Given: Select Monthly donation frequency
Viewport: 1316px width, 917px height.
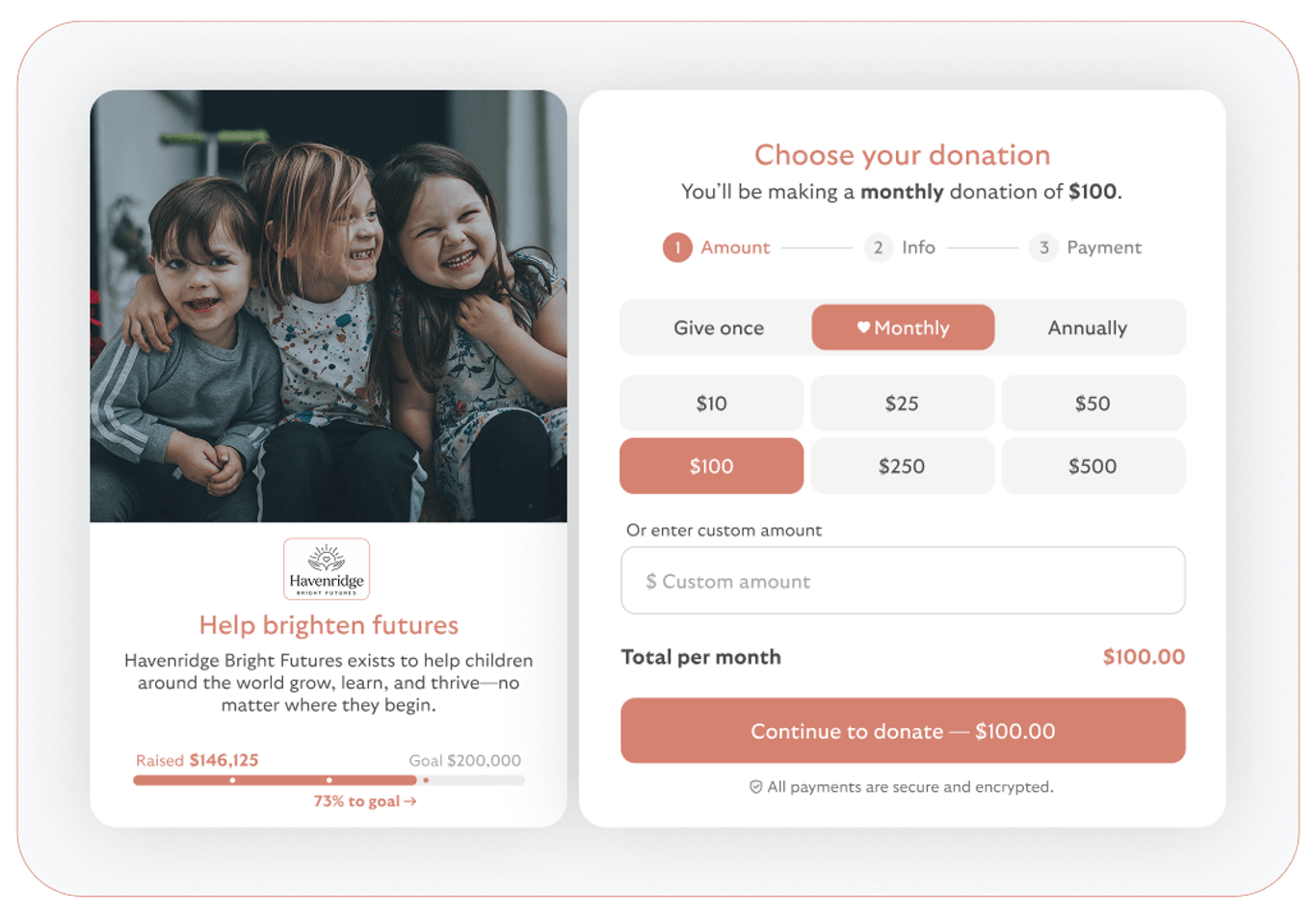Looking at the screenshot, I should click(903, 327).
